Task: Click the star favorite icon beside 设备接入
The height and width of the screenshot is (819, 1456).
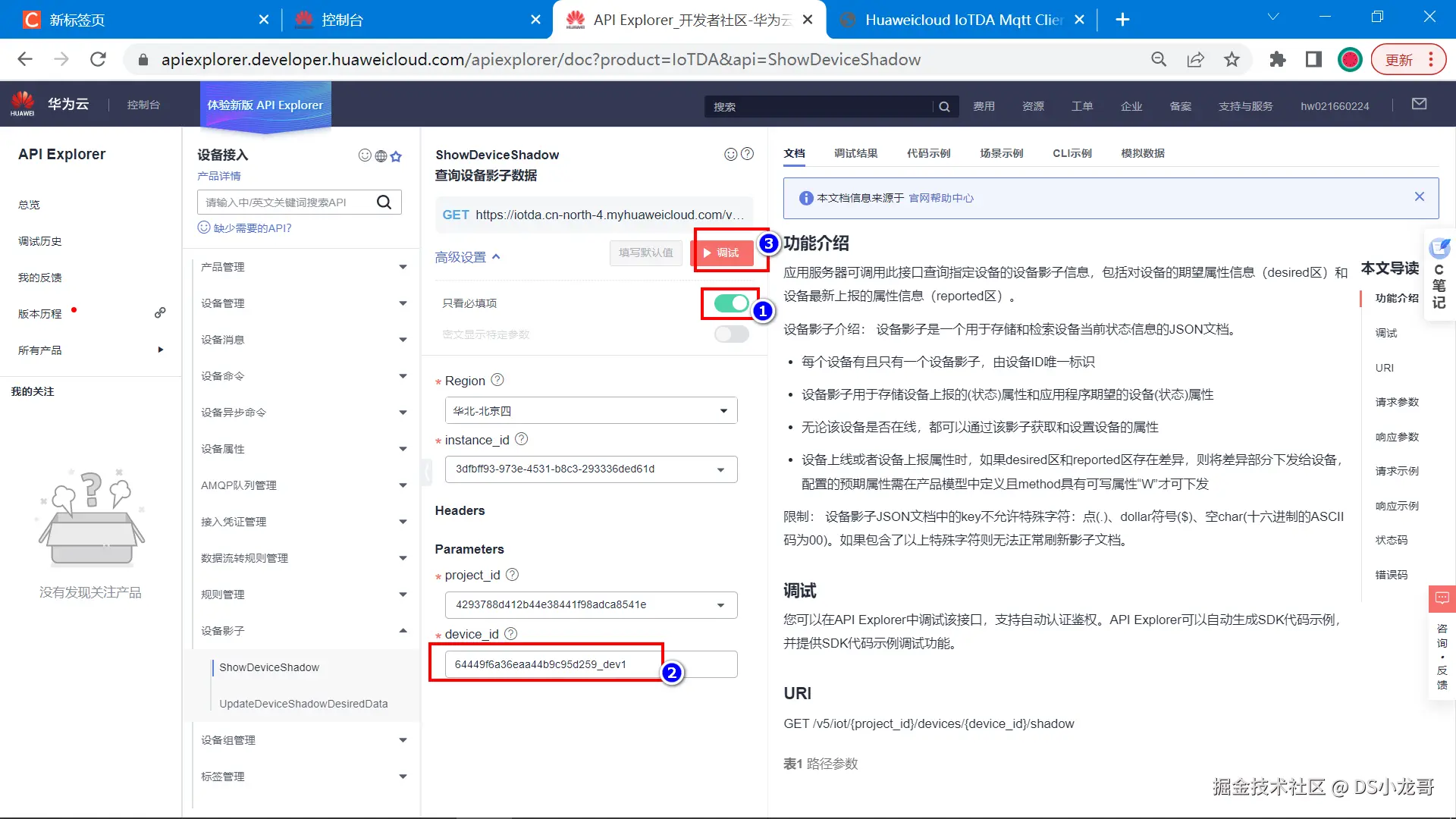Action: tap(396, 156)
